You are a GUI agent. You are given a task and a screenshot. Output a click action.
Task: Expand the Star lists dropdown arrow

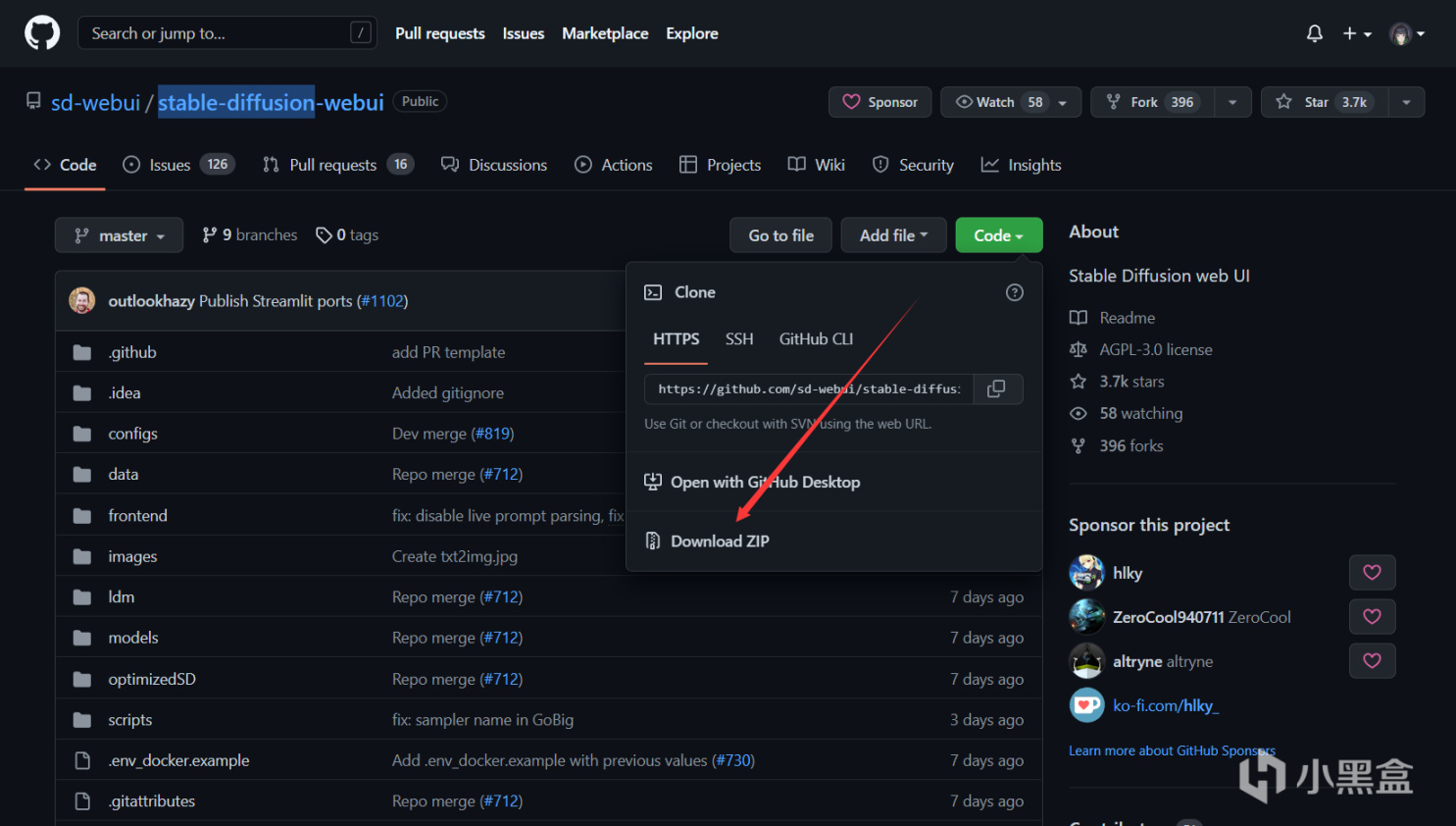1407,102
